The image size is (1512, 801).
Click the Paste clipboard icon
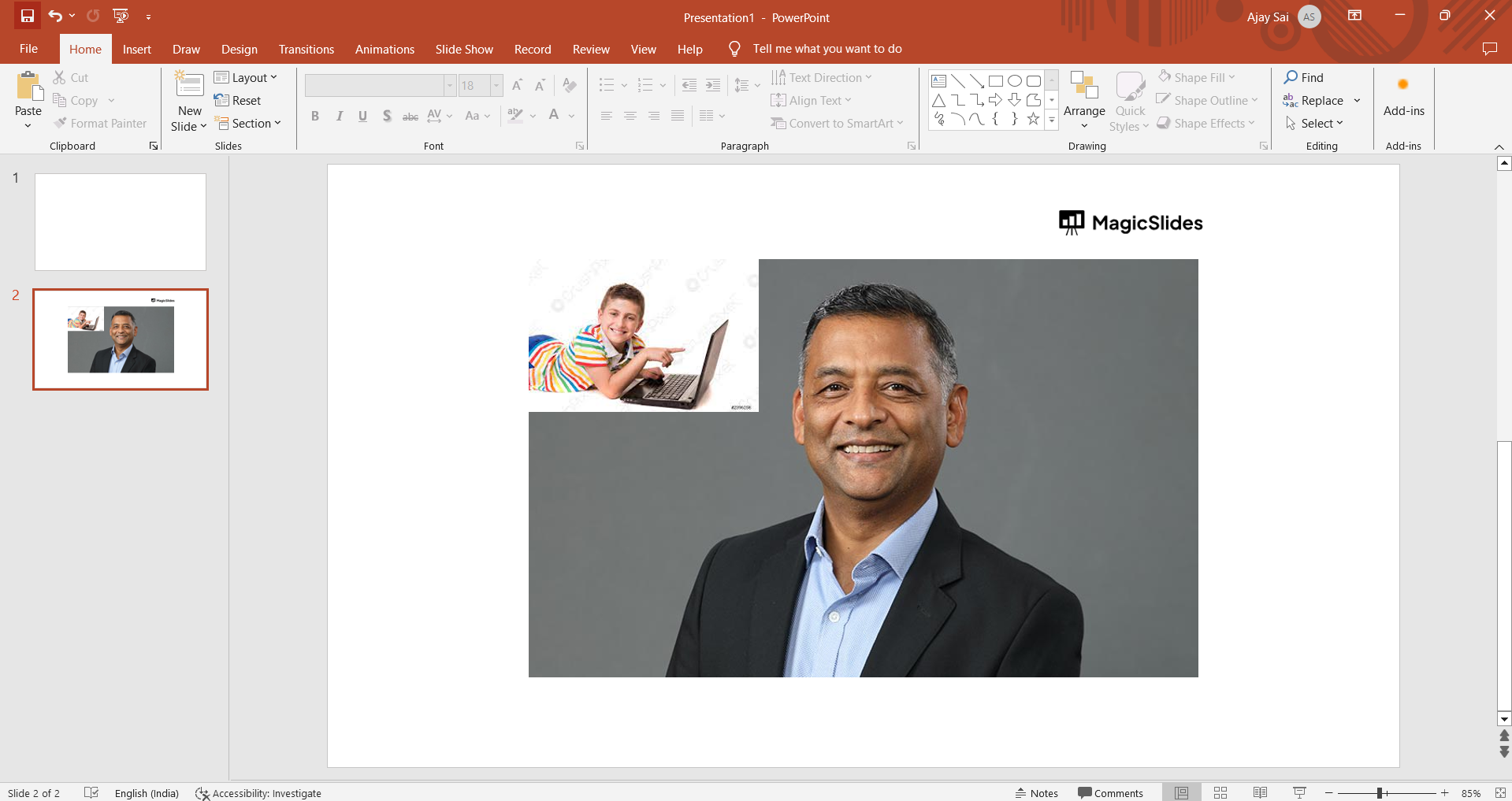tap(28, 87)
